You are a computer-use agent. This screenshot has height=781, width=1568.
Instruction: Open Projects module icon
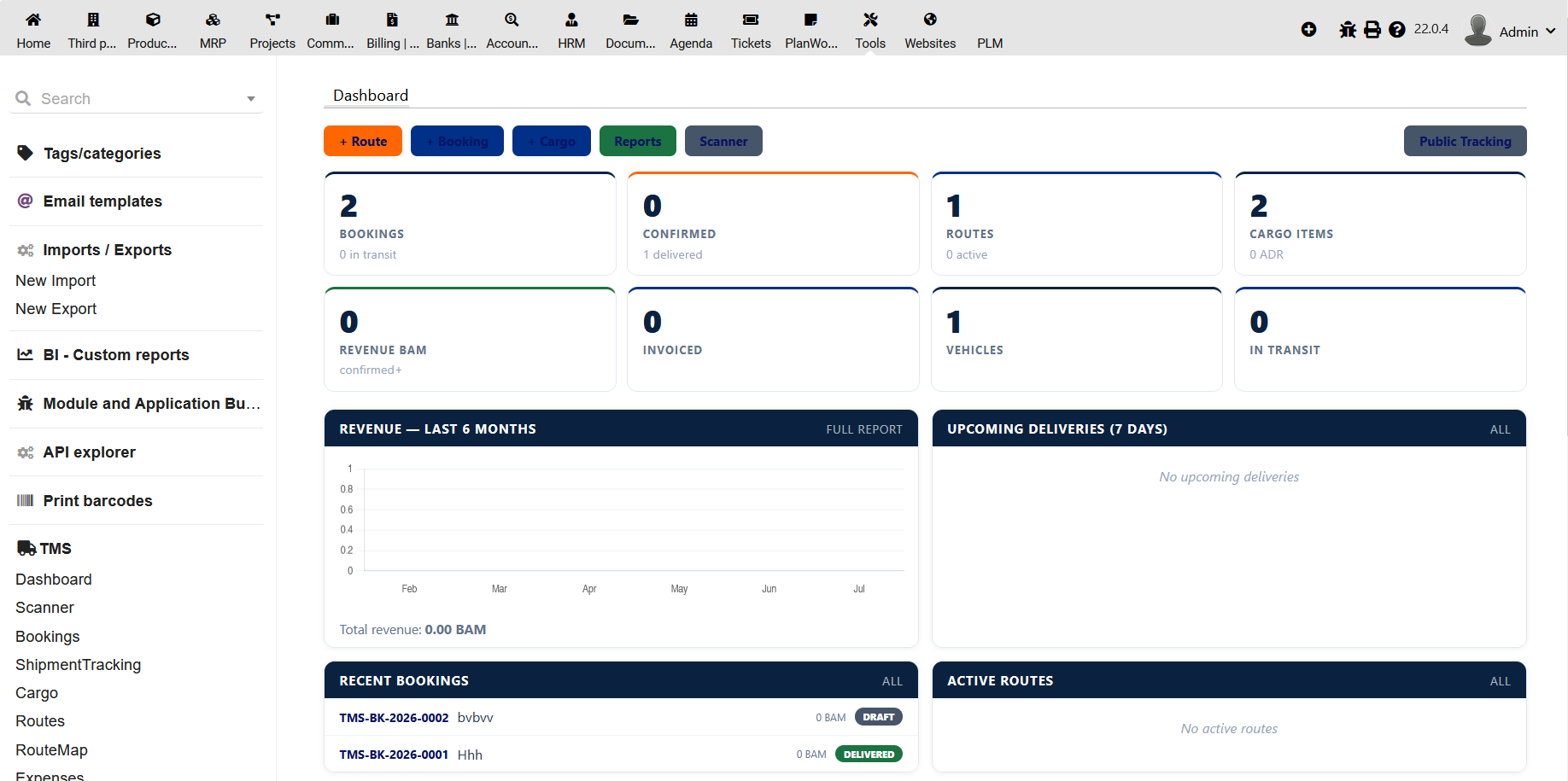point(272,20)
